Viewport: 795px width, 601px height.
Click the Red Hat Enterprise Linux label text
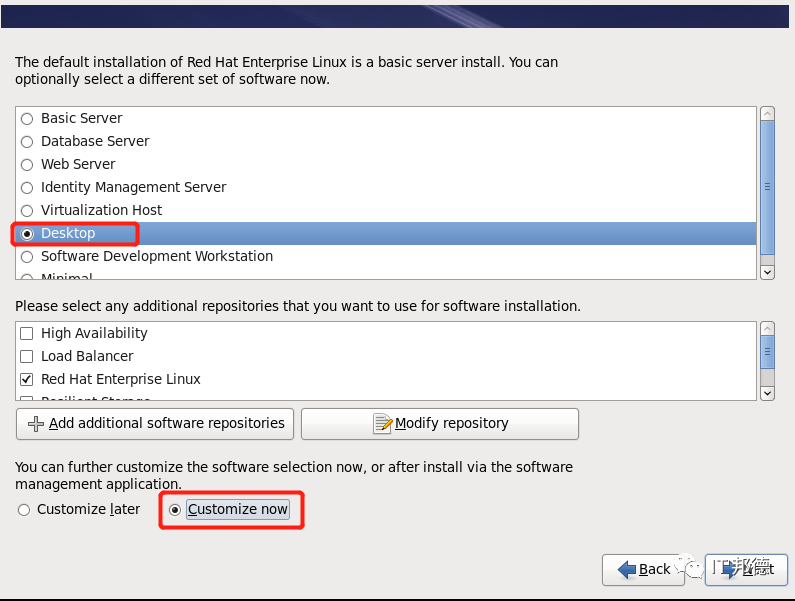[x=121, y=379]
